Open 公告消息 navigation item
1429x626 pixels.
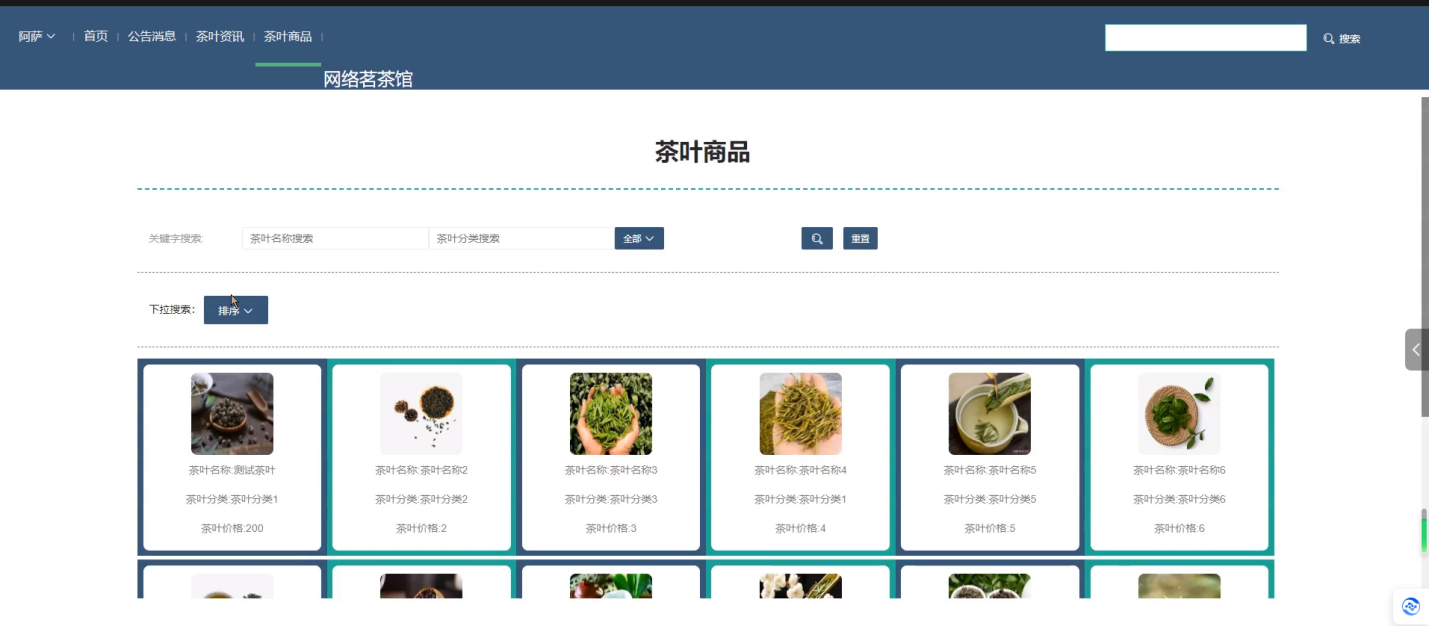(x=152, y=37)
